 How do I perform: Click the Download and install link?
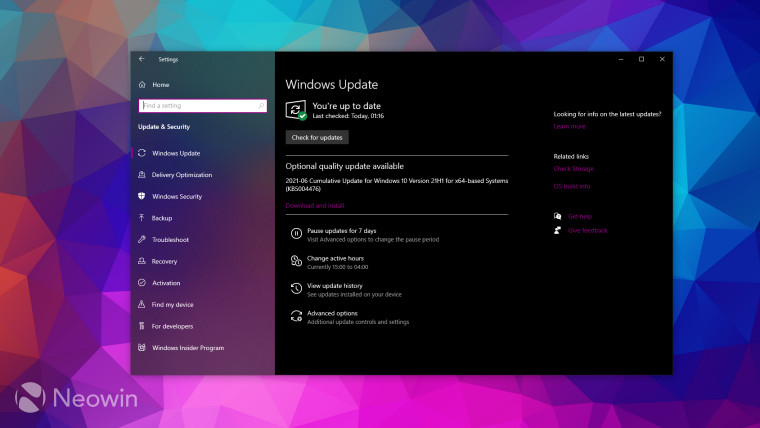[315, 206]
